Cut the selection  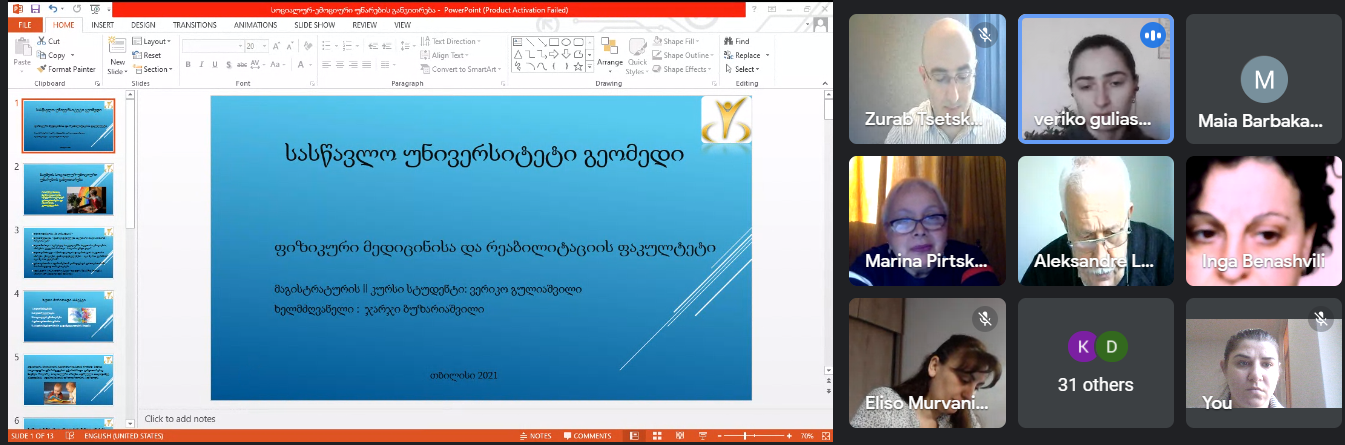(x=48, y=41)
